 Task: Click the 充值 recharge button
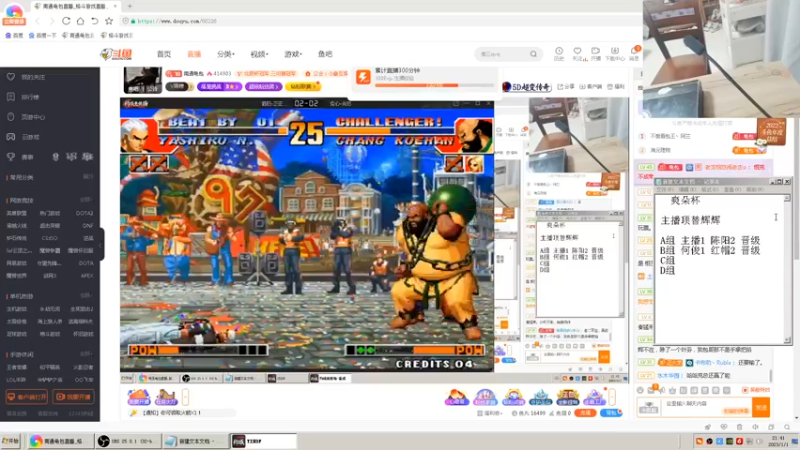(x=585, y=413)
